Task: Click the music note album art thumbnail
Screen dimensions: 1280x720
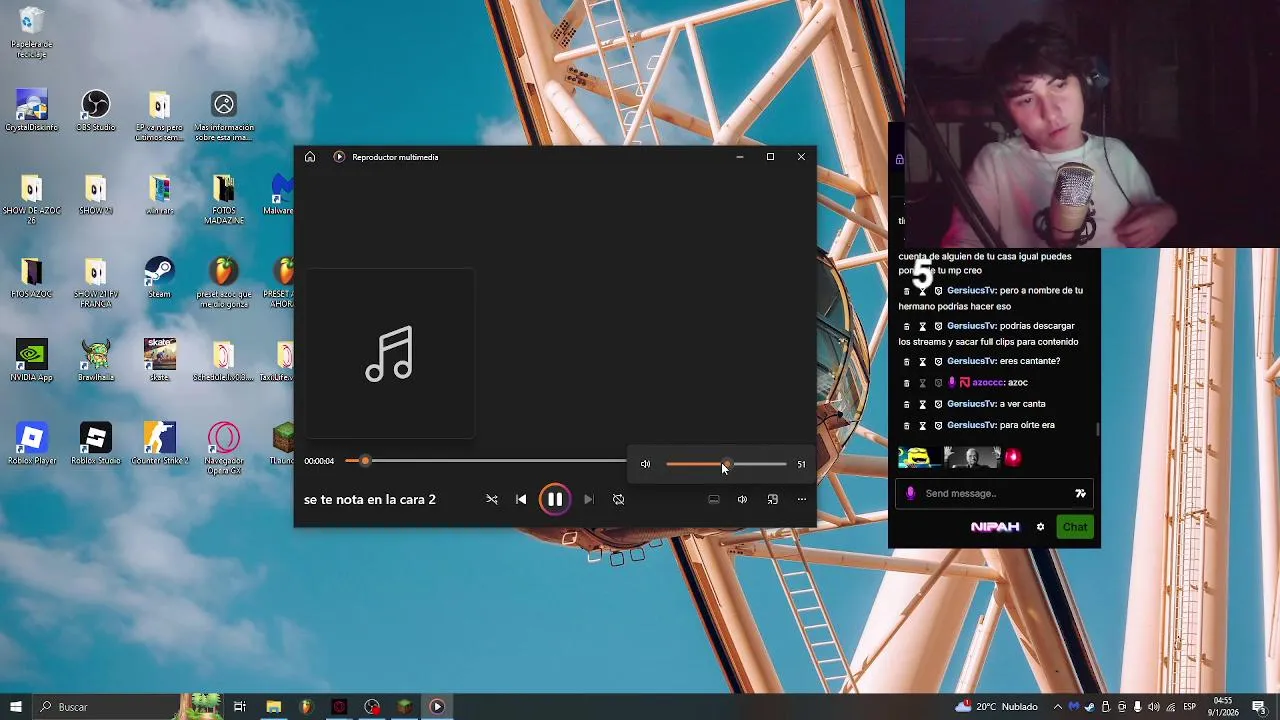Action: pyautogui.click(x=389, y=353)
